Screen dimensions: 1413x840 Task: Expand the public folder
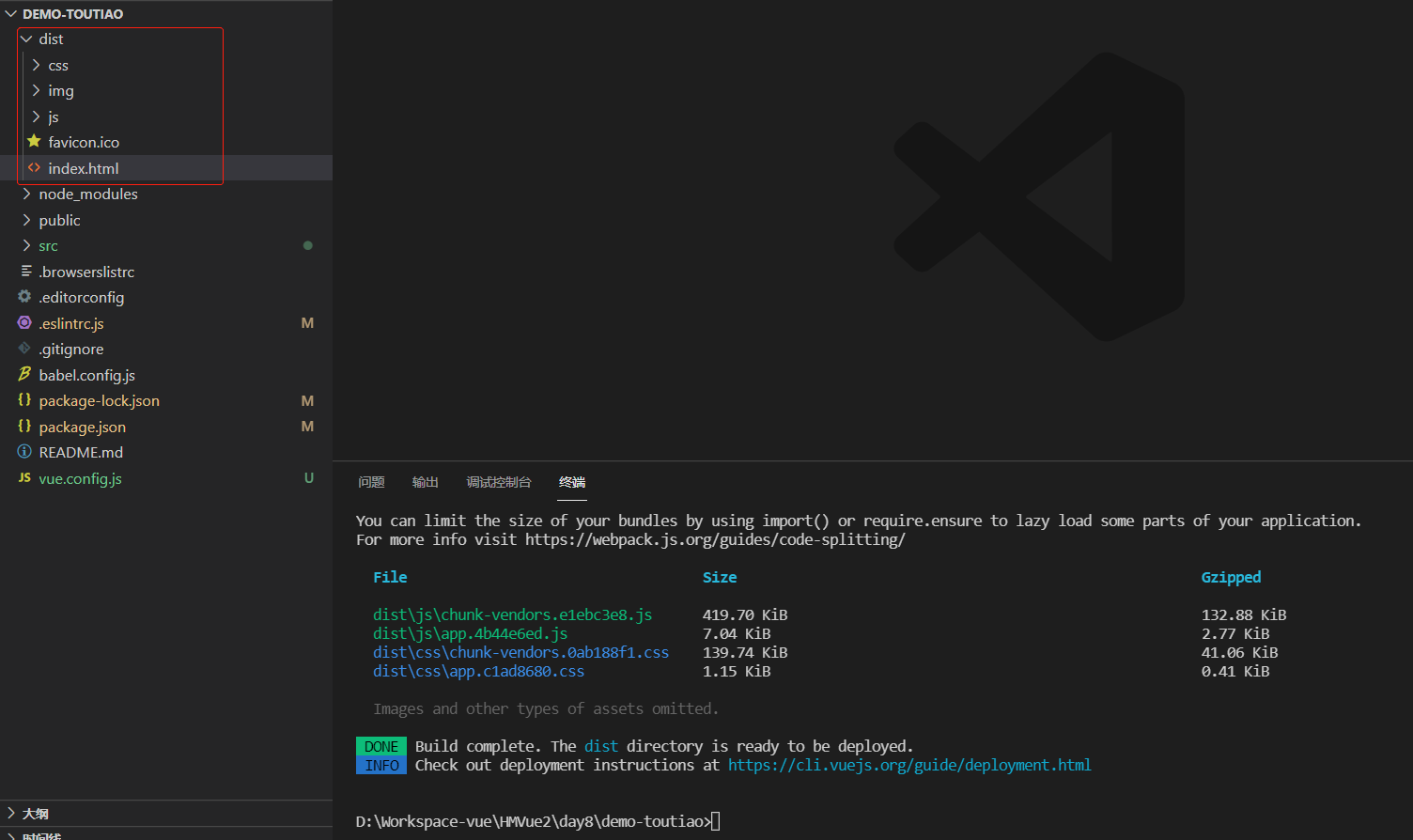coord(26,220)
